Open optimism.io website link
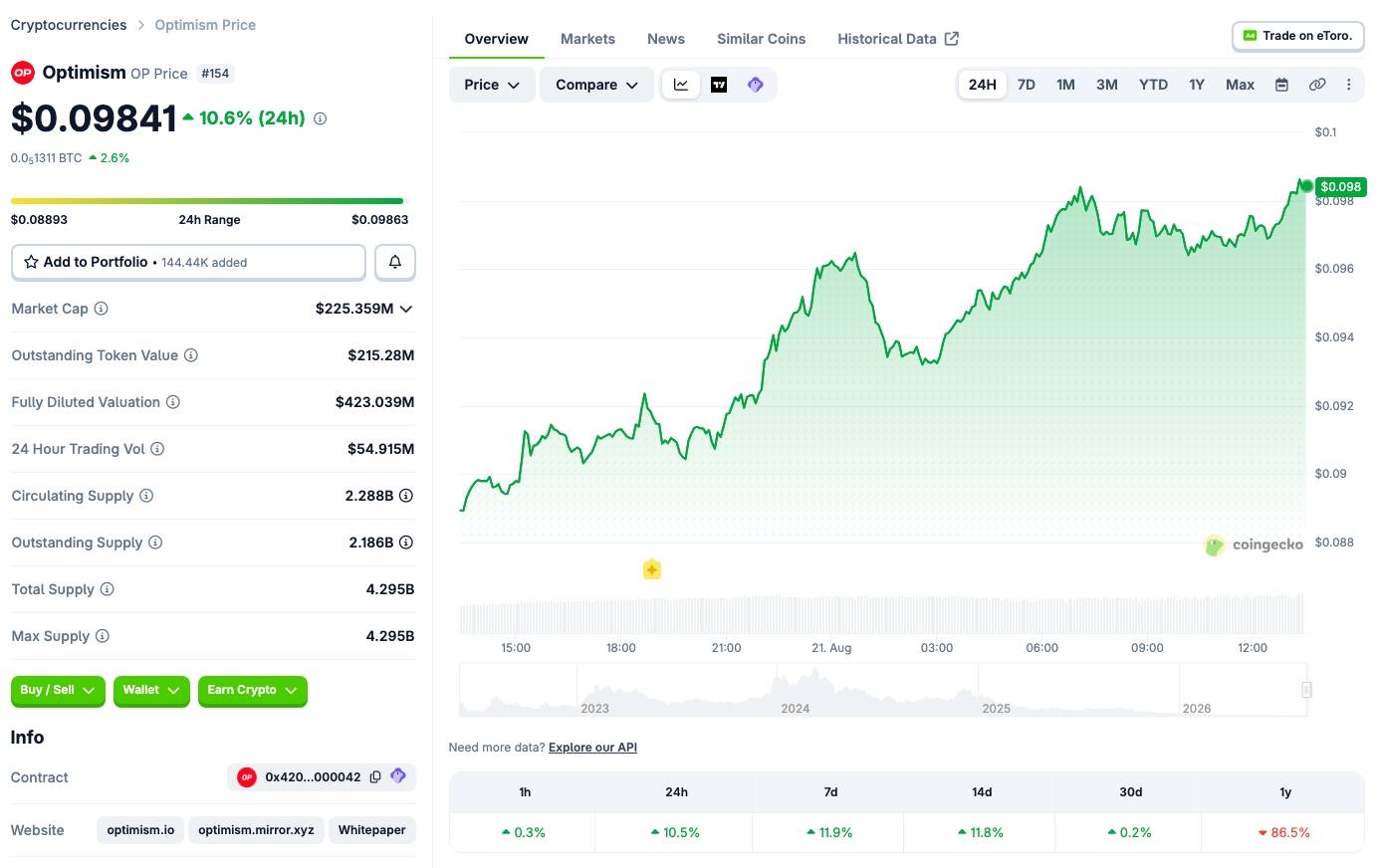Screen dimensions: 1380x868 [140, 830]
